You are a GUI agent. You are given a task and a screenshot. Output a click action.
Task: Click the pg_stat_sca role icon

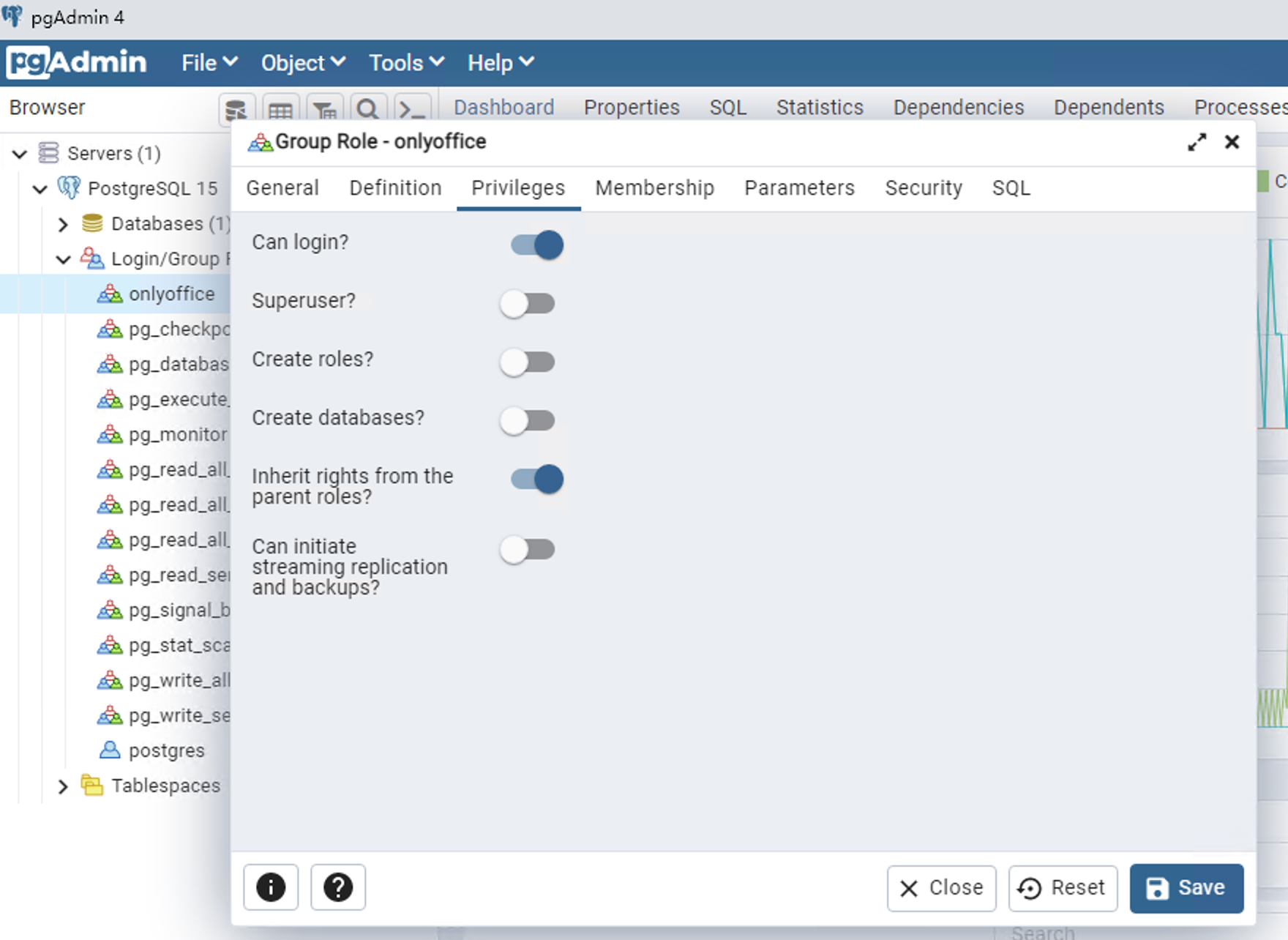tap(110, 645)
